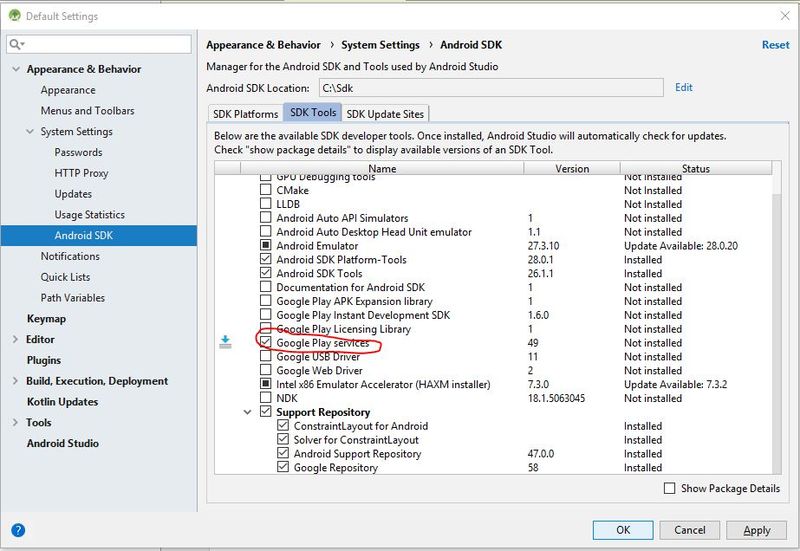Toggle the Android Emulator checkbox

click(x=265, y=245)
